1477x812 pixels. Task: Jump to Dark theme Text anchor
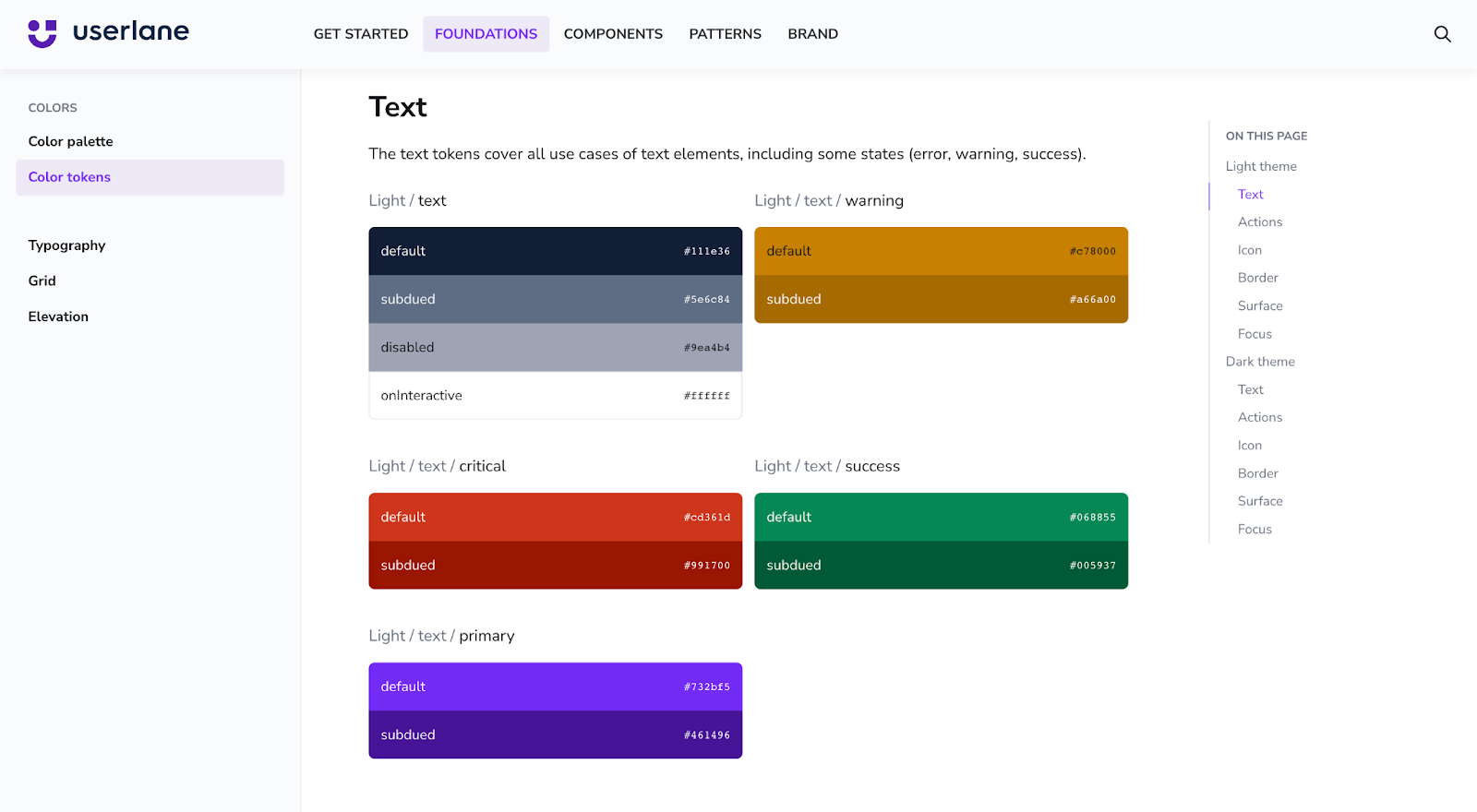pos(1250,389)
